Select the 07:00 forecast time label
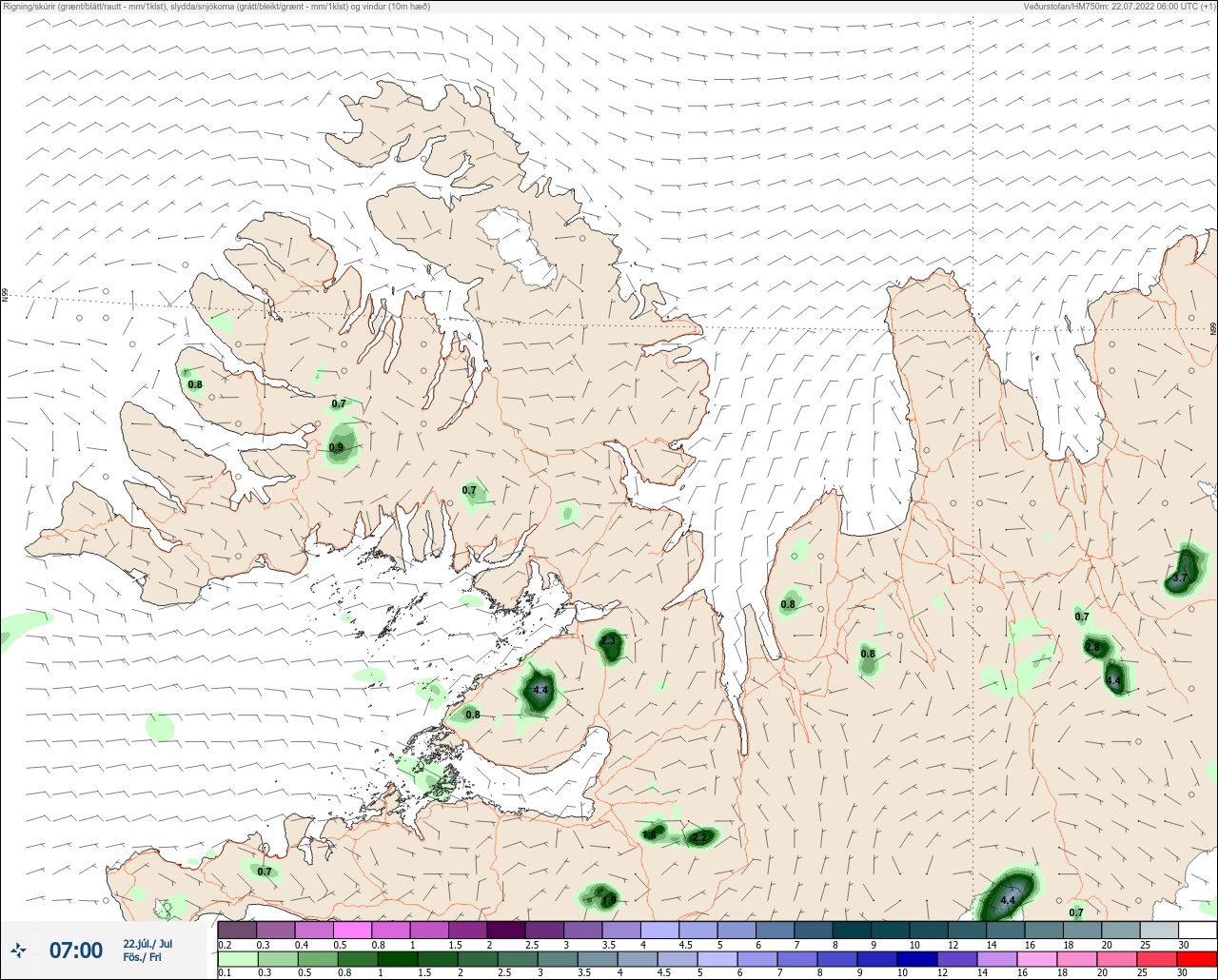Image resolution: width=1218 pixels, height=980 pixels. click(x=75, y=951)
